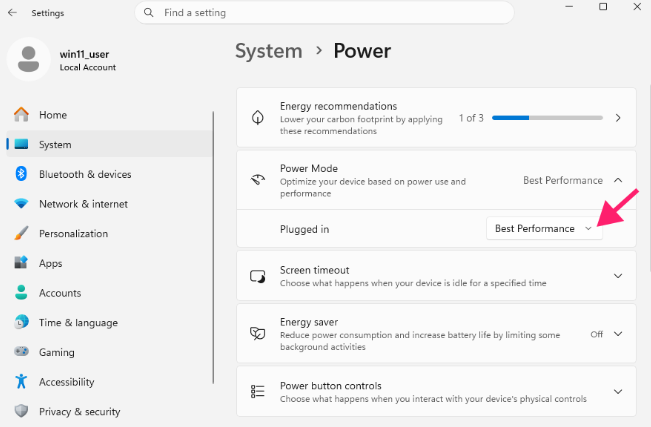Open the Plugged in power mode dropdown
The width and height of the screenshot is (651, 427).
pos(544,228)
